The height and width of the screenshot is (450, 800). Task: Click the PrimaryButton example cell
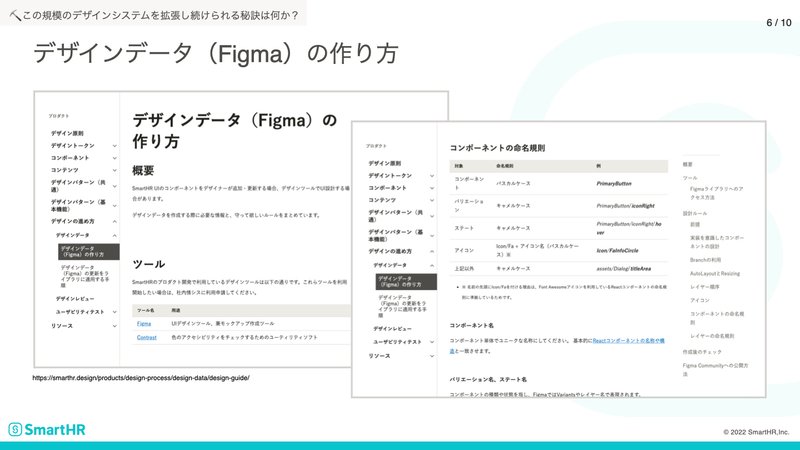[x=614, y=184]
